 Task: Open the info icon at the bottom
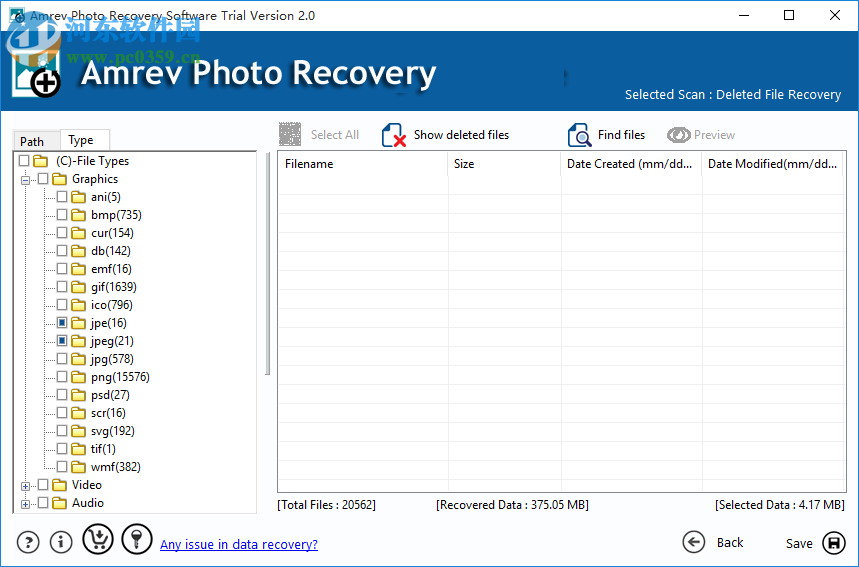[x=61, y=542]
